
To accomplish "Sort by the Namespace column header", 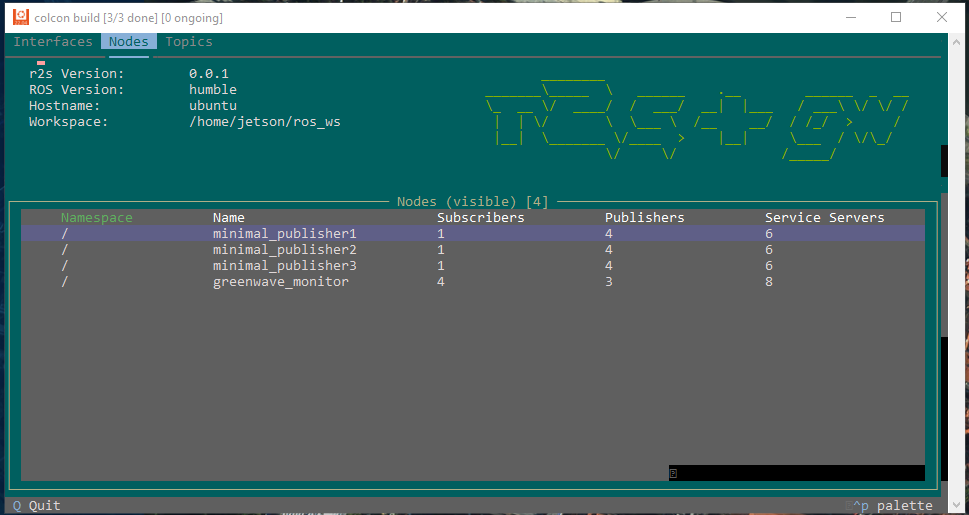I will click(96, 217).
